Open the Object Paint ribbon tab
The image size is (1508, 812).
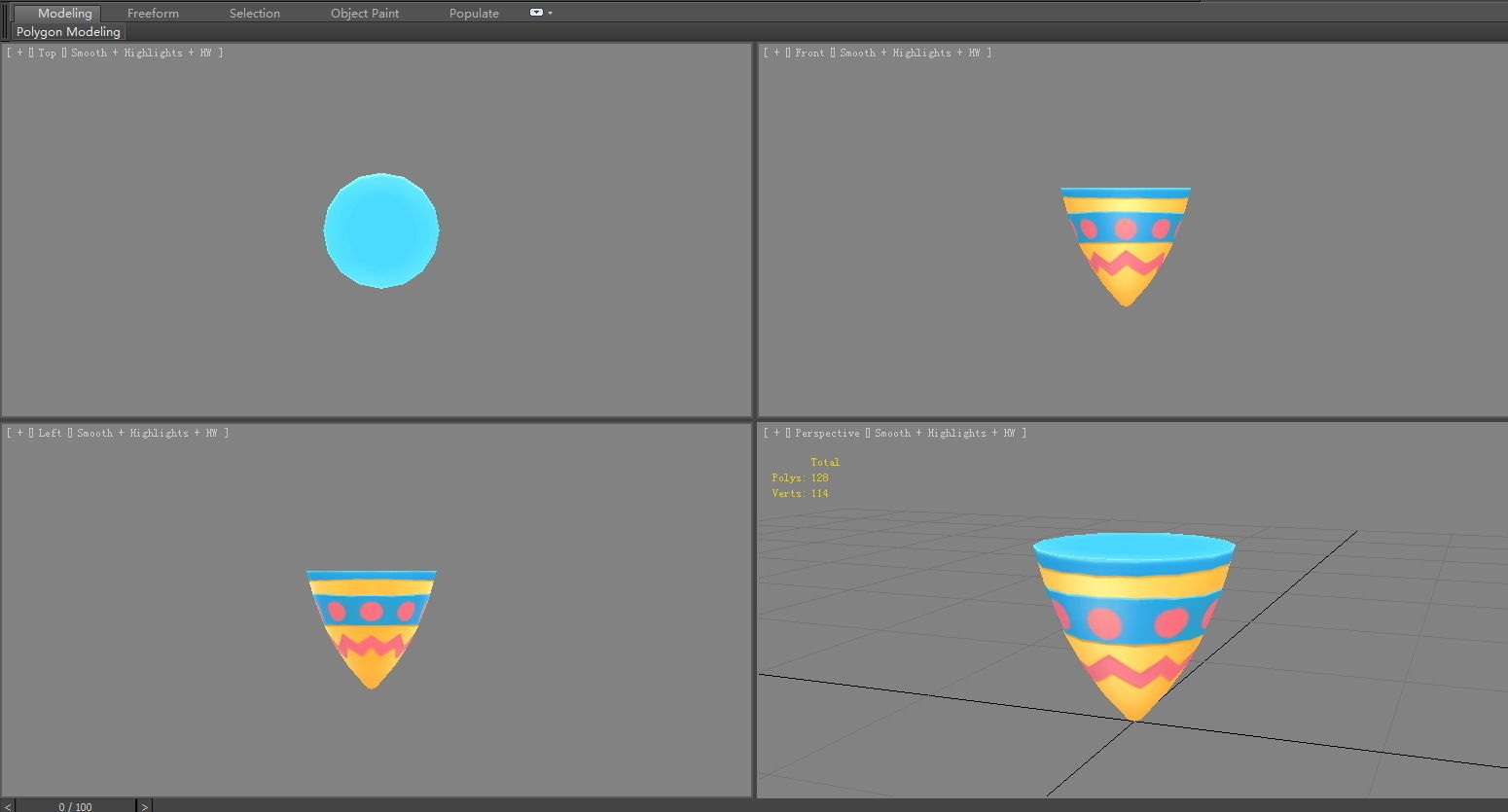click(365, 13)
